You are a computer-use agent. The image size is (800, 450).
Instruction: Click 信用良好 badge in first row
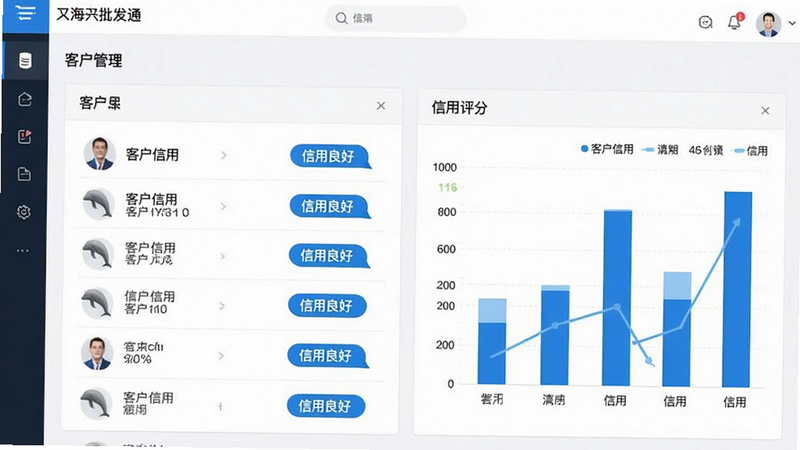330,156
